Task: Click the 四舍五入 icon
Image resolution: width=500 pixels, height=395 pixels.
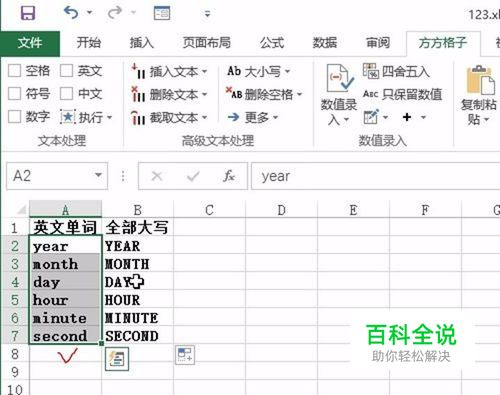Action: (371, 71)
